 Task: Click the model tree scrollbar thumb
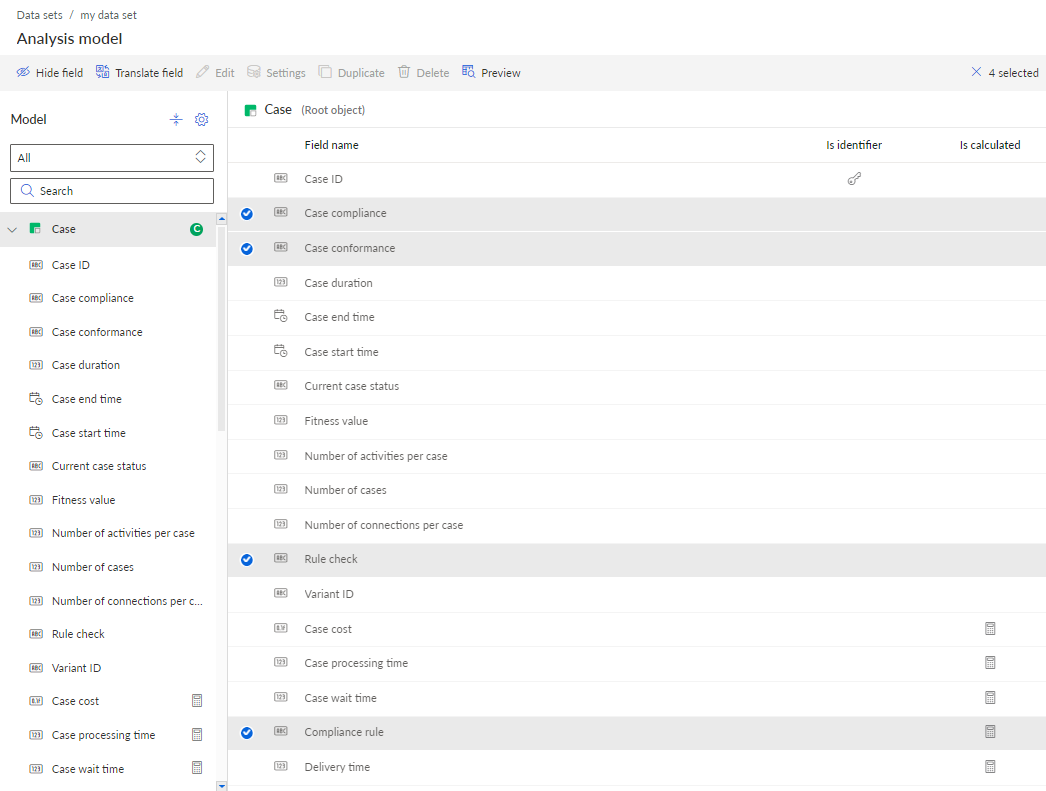pyautogui.click(x=221, y=327)
